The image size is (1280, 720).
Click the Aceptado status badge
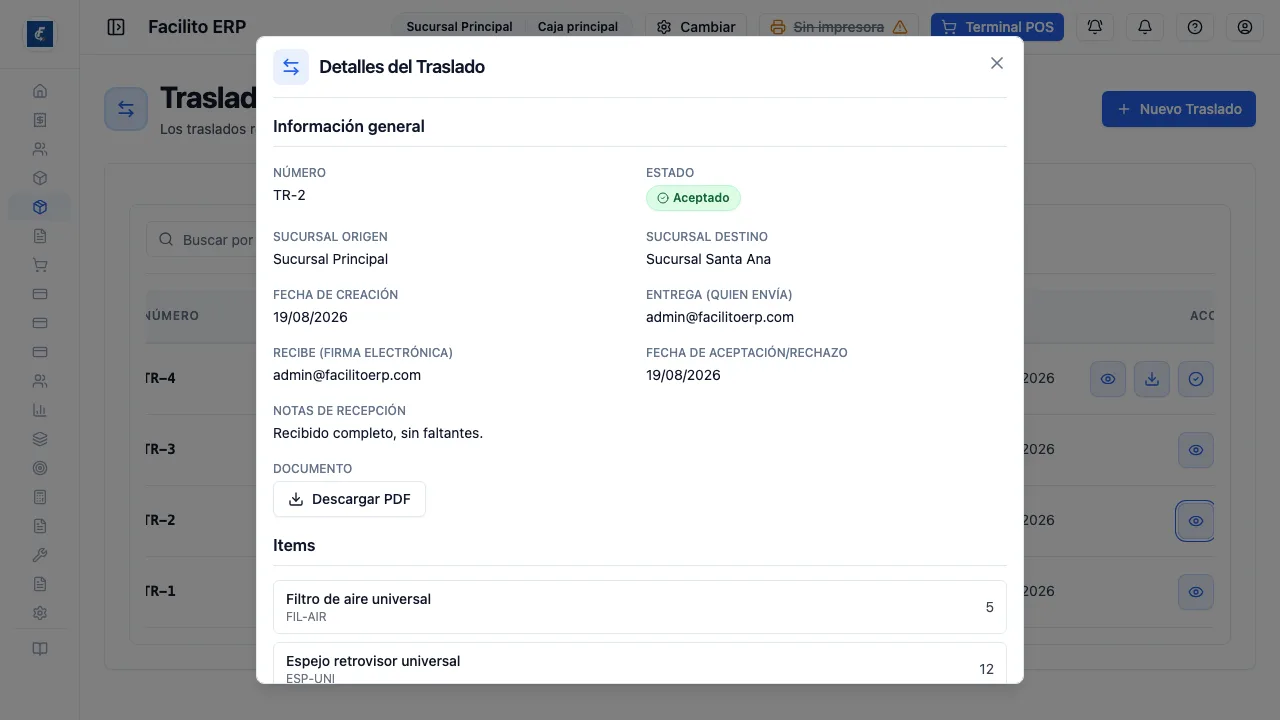693,198
